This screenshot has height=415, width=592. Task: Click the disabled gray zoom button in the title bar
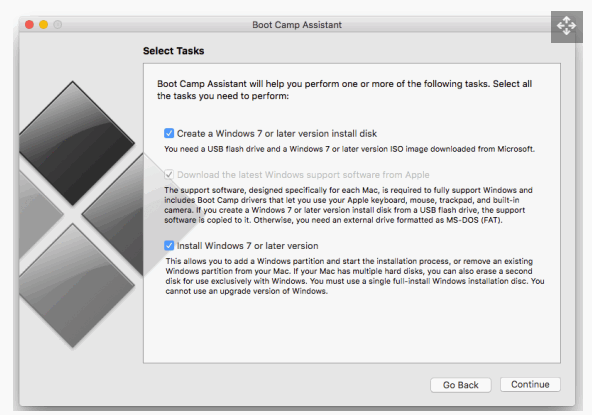coord(57,25)
